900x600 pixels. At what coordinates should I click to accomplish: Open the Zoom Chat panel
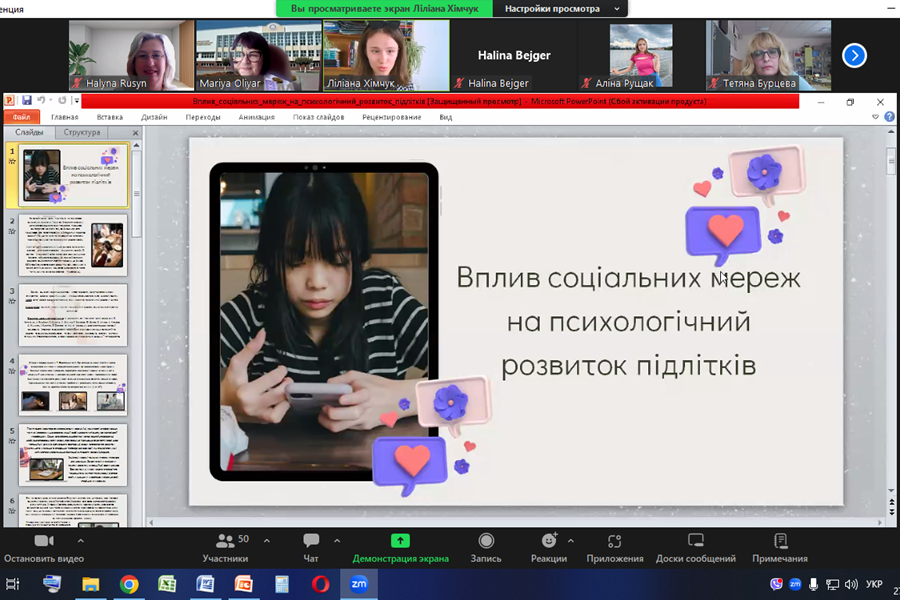[x=311, y=546]
